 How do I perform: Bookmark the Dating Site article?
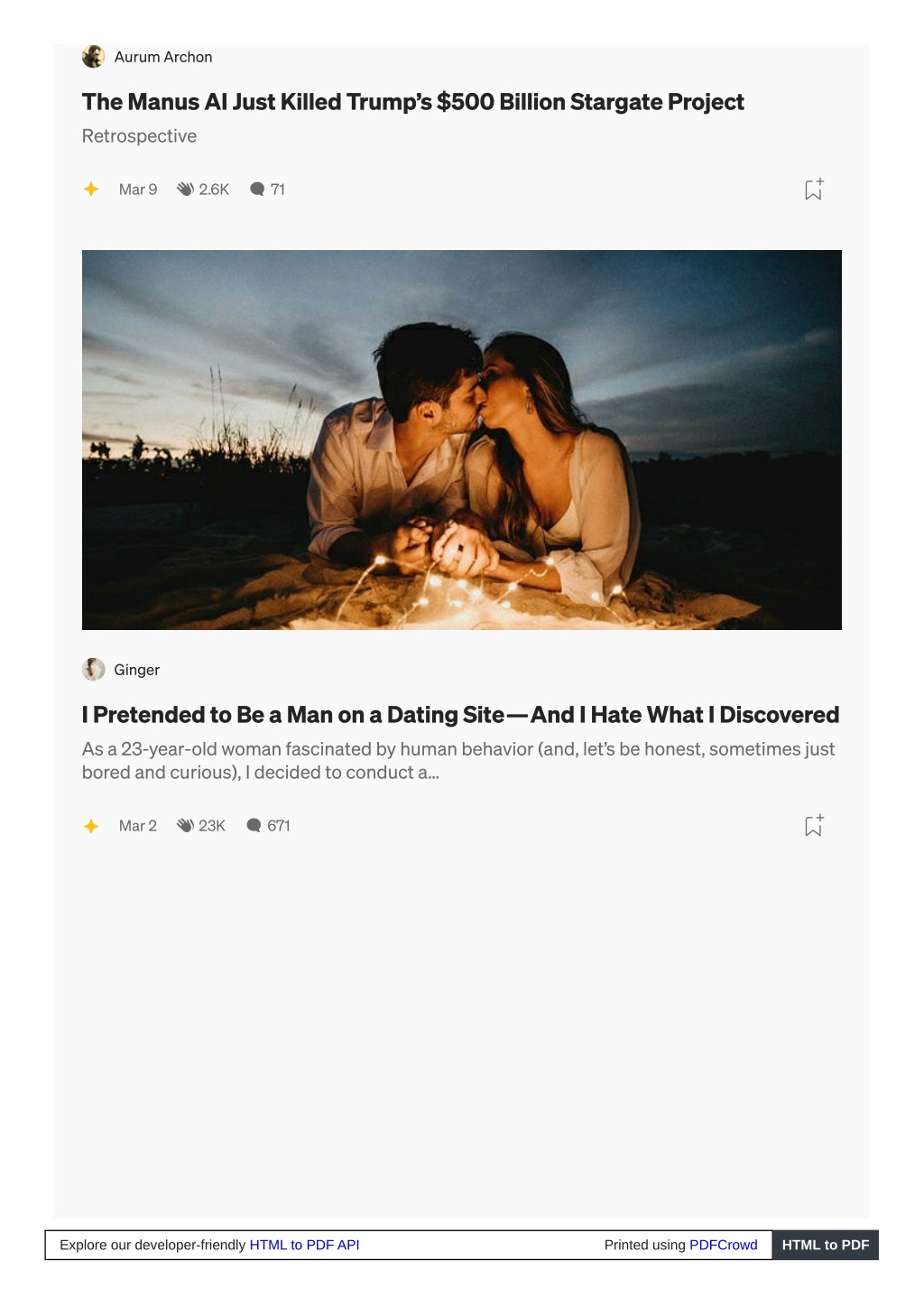point(814,825)
